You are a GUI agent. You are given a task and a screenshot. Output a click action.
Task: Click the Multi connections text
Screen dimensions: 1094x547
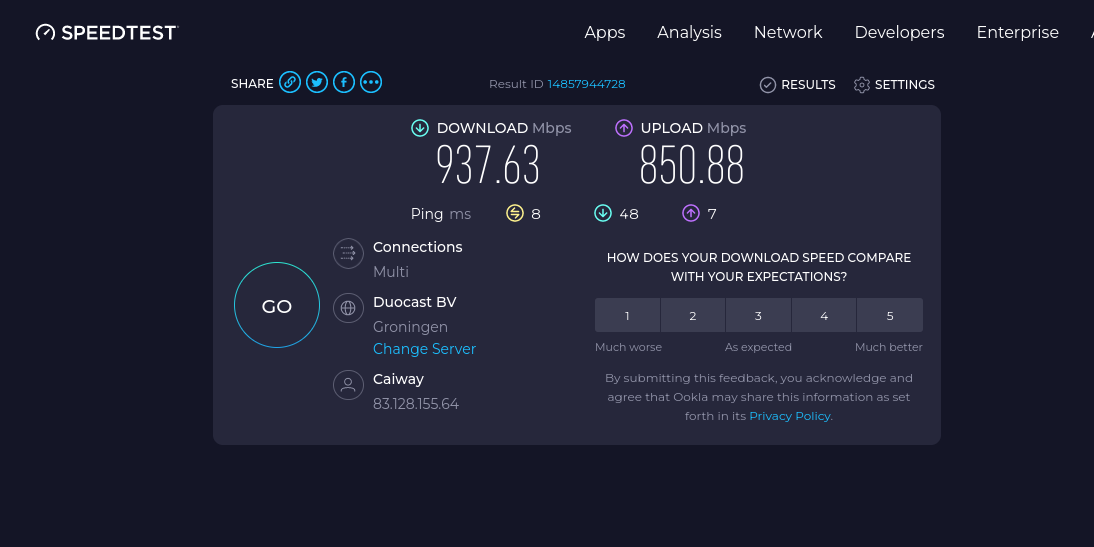click(x=391, y=272)
